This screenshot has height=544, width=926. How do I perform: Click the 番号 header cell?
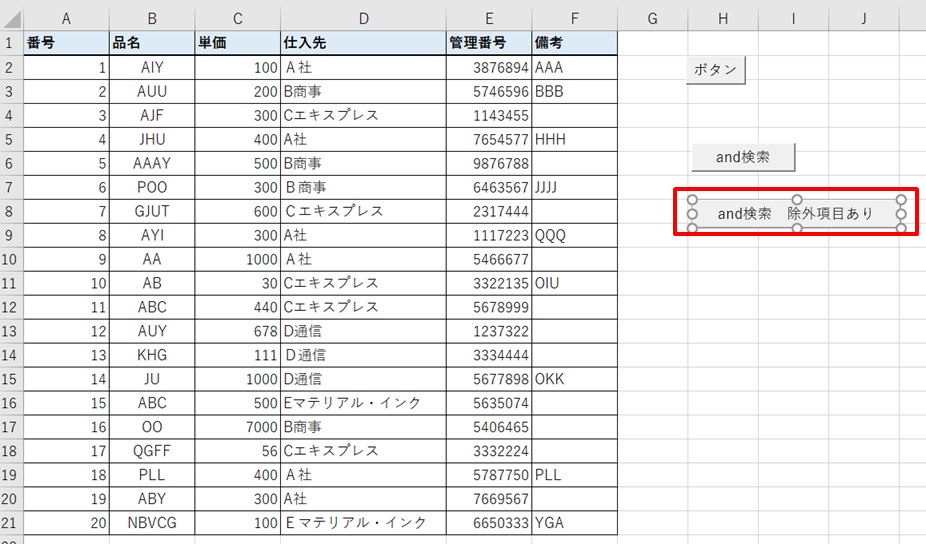tap(66, 43)
